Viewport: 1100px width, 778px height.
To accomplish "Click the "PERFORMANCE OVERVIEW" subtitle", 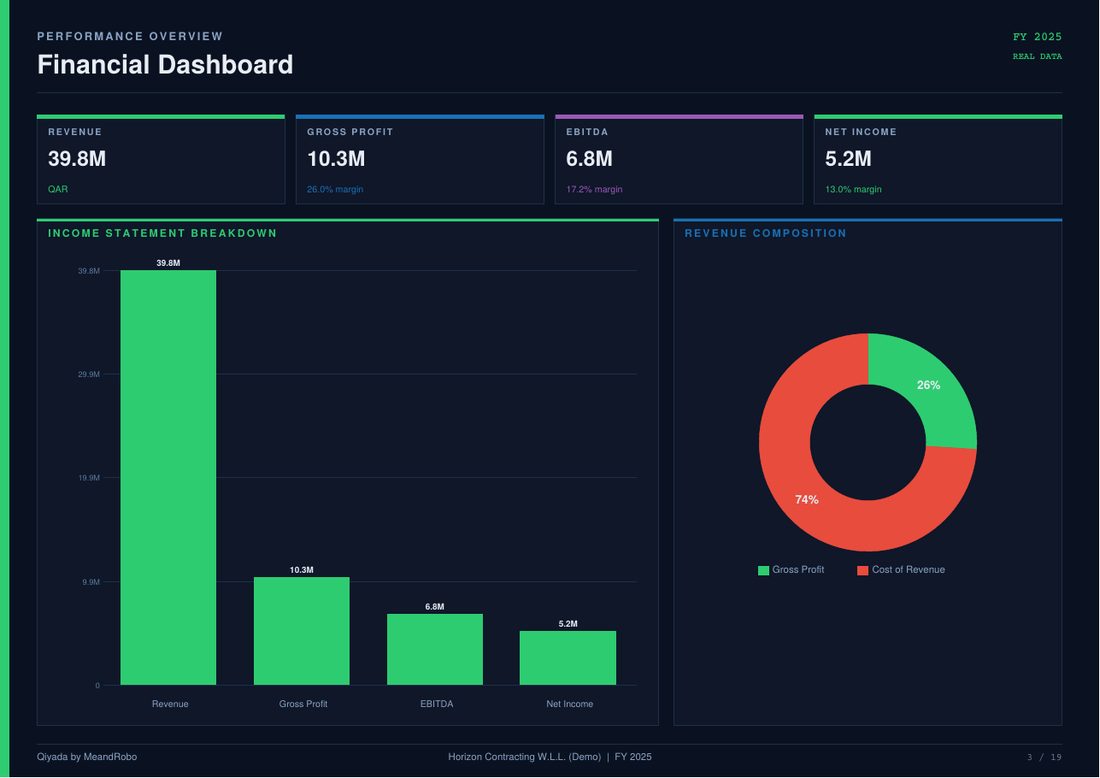I will tap(130, 36).
